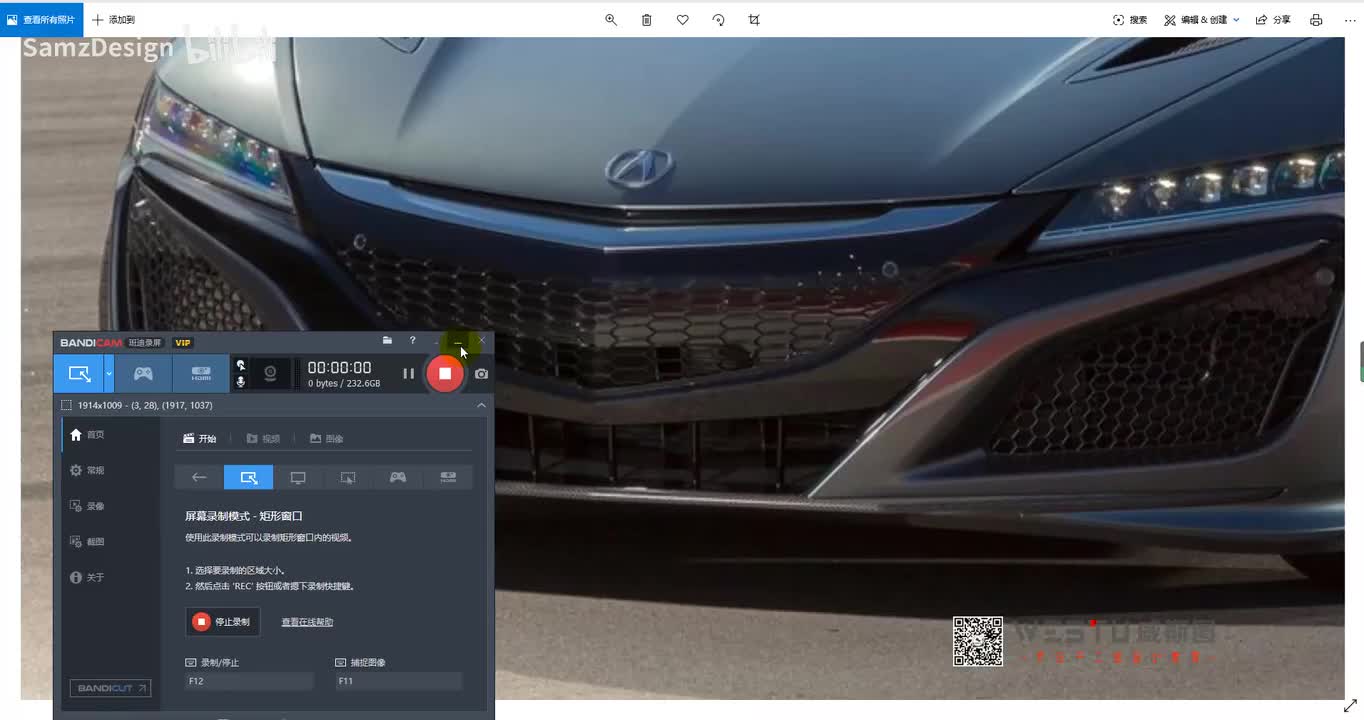Click the 搜索 visual search button
The image size is (1364, 720).
[x=1130, y=20]
